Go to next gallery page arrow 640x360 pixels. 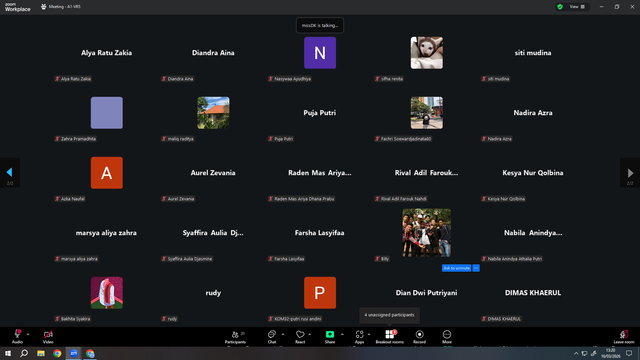(630, 173)
